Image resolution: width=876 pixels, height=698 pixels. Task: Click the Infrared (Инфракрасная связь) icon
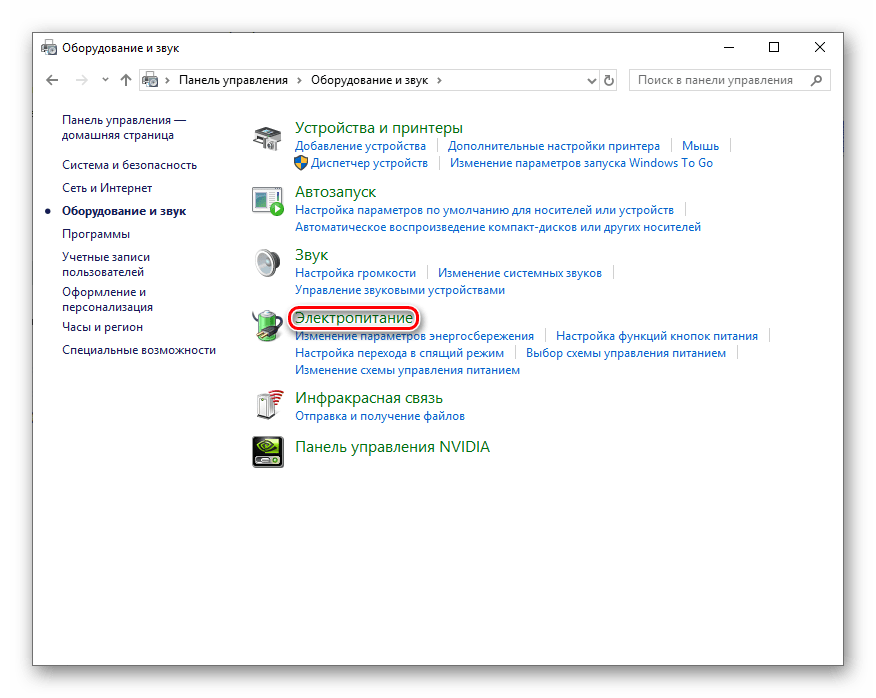(x=267, y=405)
